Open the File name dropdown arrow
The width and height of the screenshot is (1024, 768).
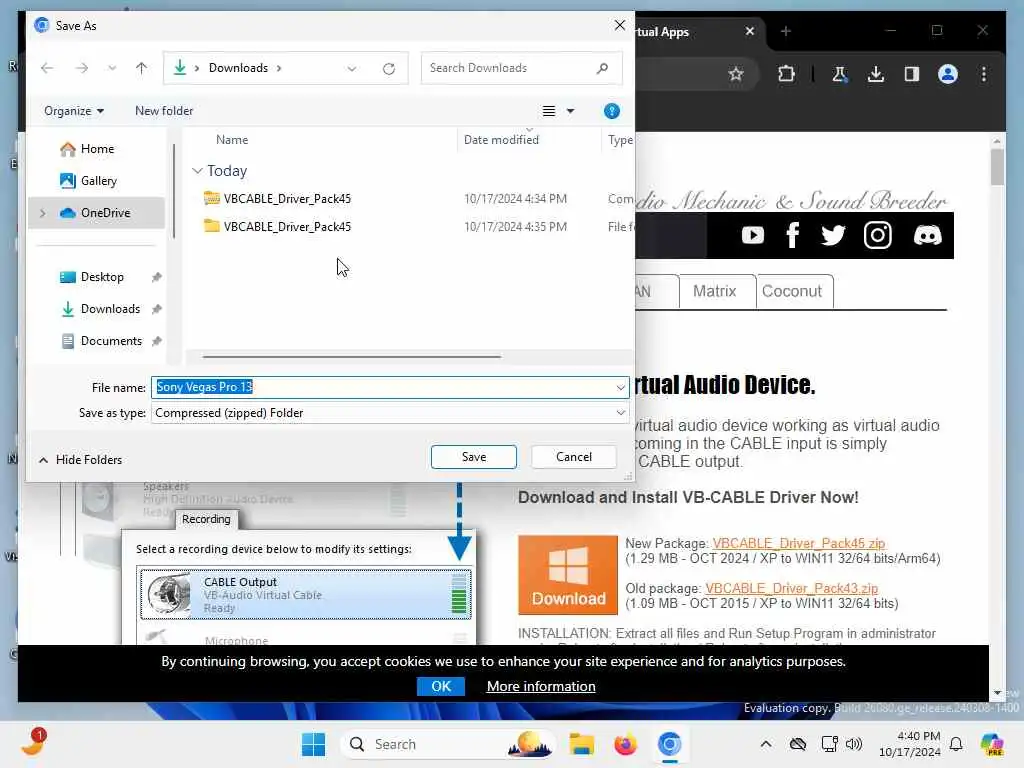tap(620, 388)
